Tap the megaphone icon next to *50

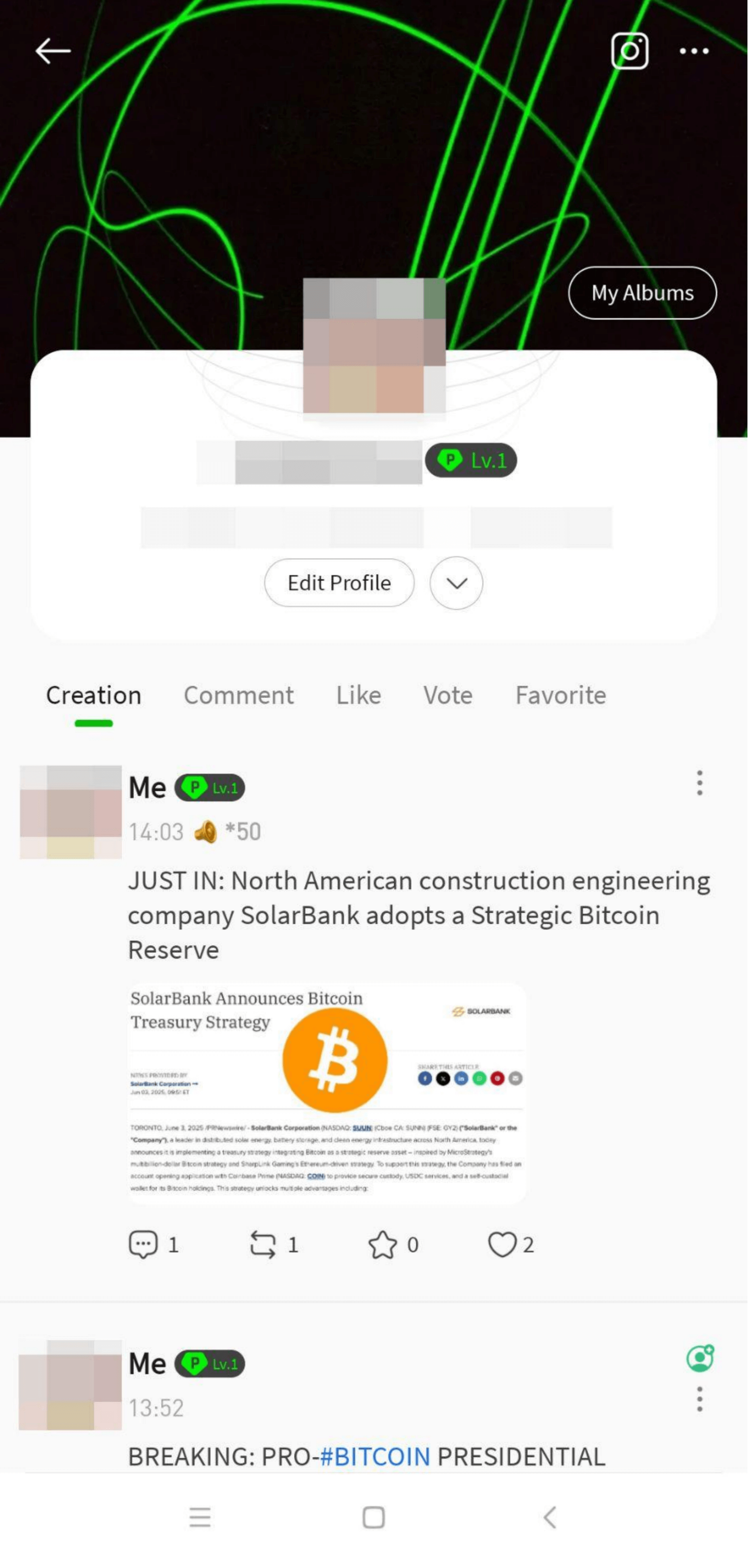(205, 831)
